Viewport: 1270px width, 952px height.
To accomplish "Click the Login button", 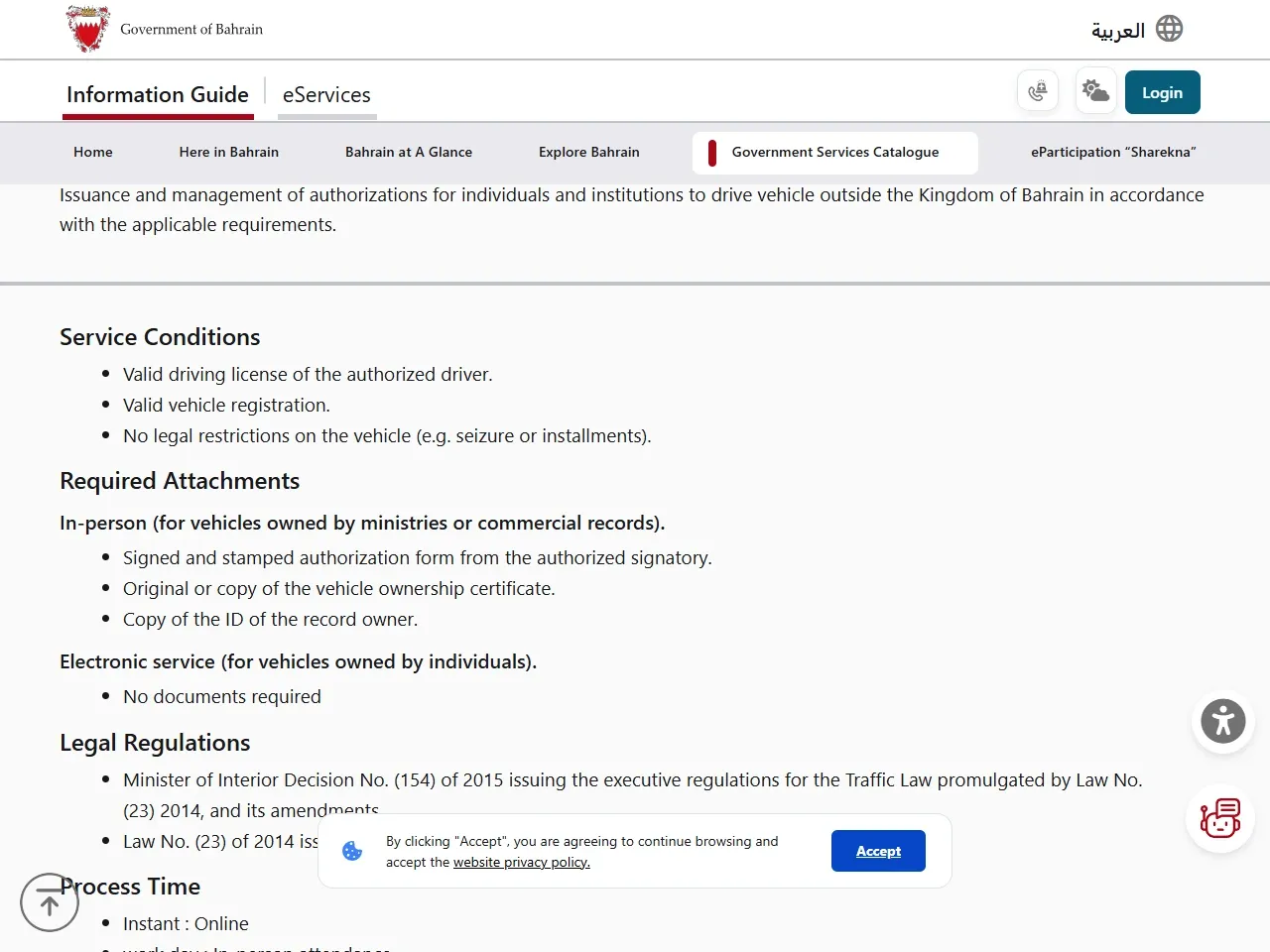I will tap(1163, 92).
